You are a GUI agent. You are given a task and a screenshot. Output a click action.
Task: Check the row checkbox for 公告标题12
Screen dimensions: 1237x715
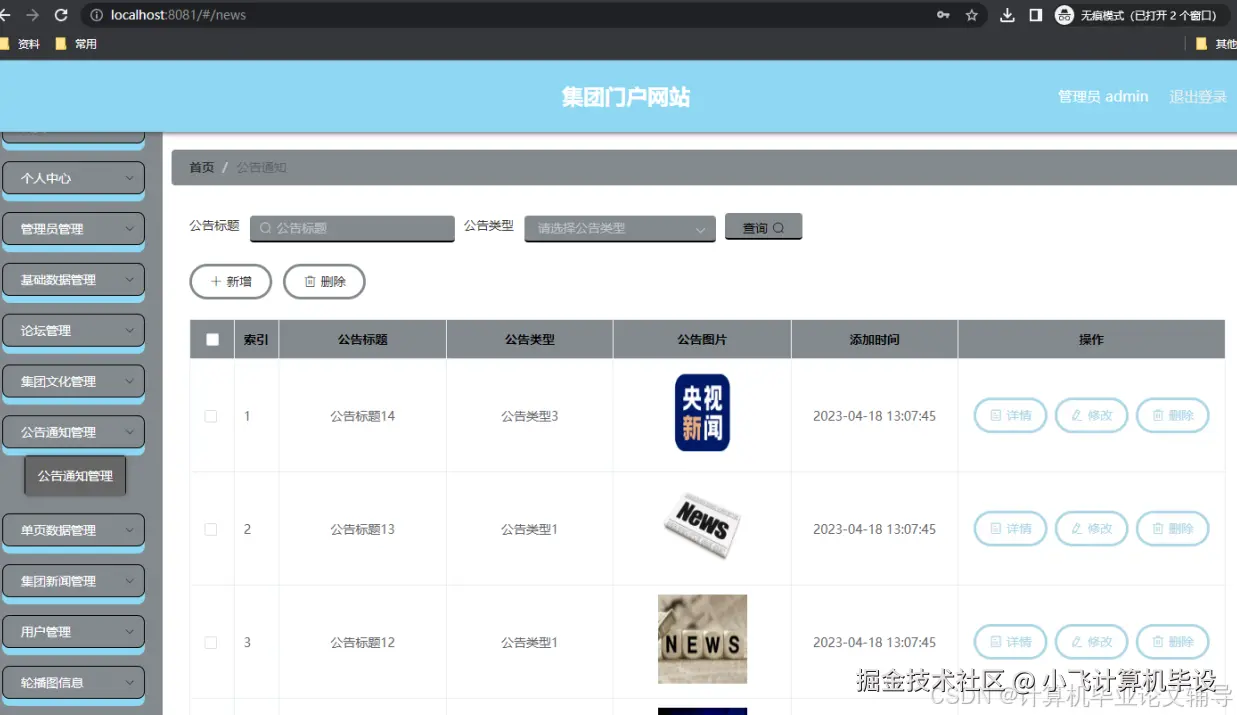pos(211,642)
